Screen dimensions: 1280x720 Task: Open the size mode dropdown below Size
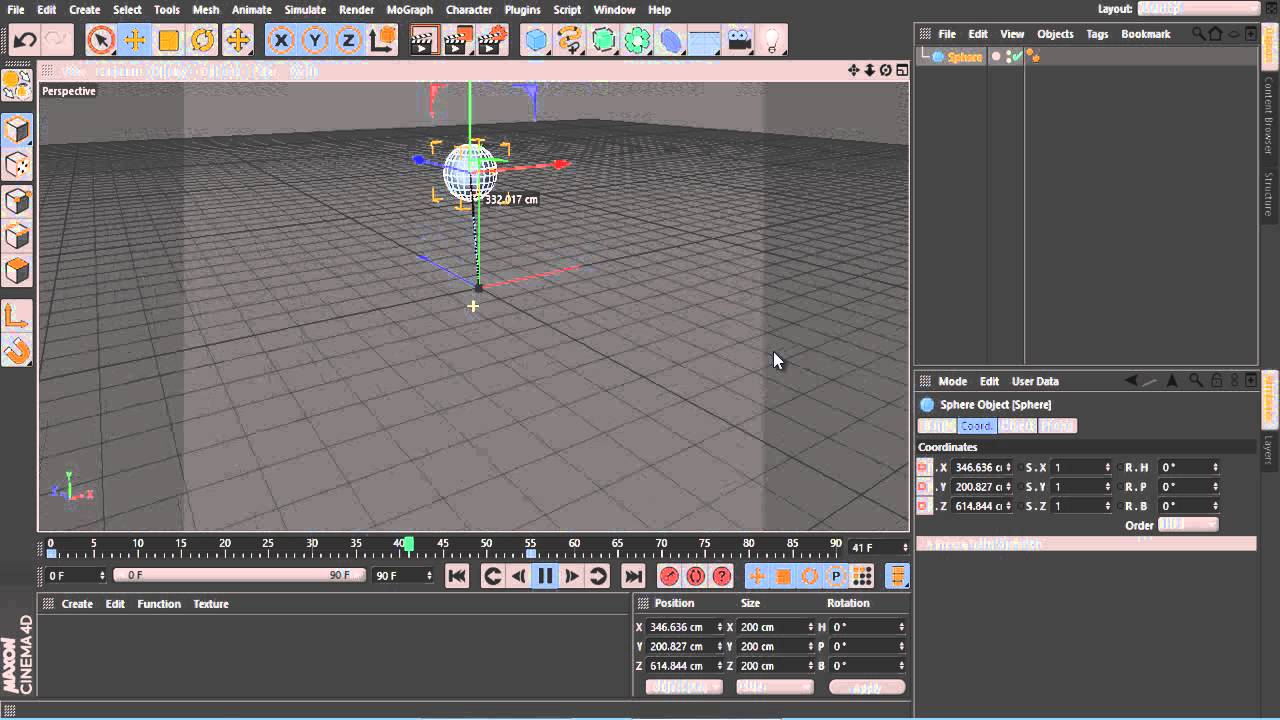pyautogui.click(x=775, y=687)
